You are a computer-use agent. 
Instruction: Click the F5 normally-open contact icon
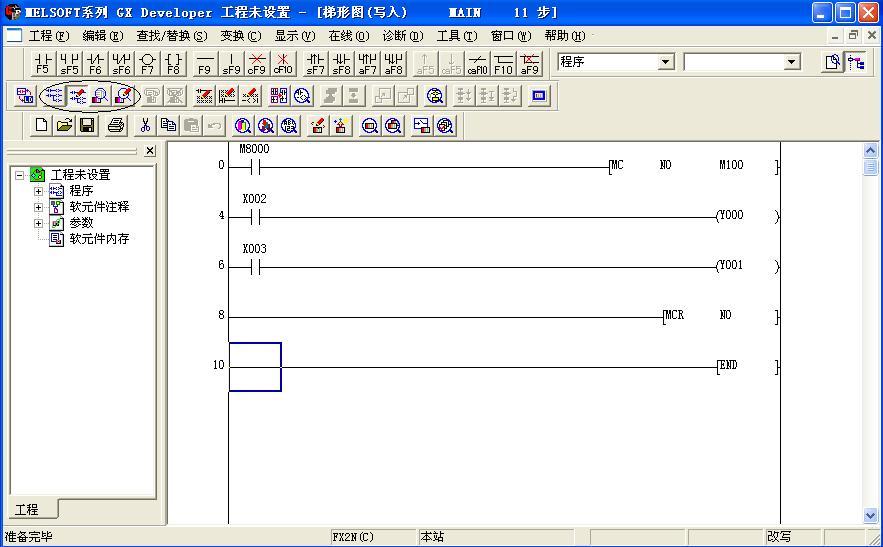[42, 64]
